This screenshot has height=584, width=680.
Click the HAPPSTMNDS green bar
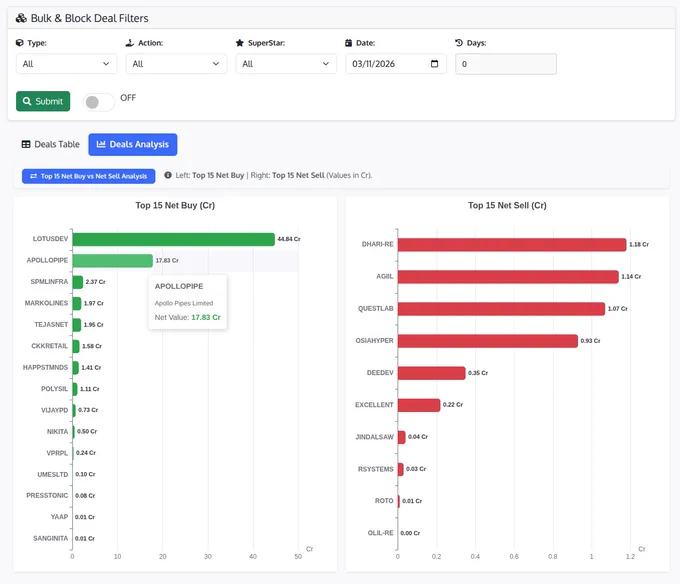[75, 368]
